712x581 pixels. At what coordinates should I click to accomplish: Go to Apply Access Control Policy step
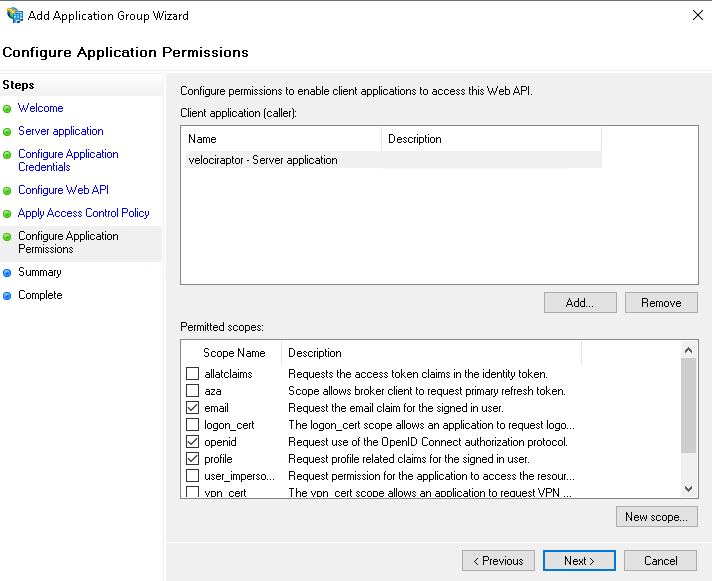(x=83, y=213)
